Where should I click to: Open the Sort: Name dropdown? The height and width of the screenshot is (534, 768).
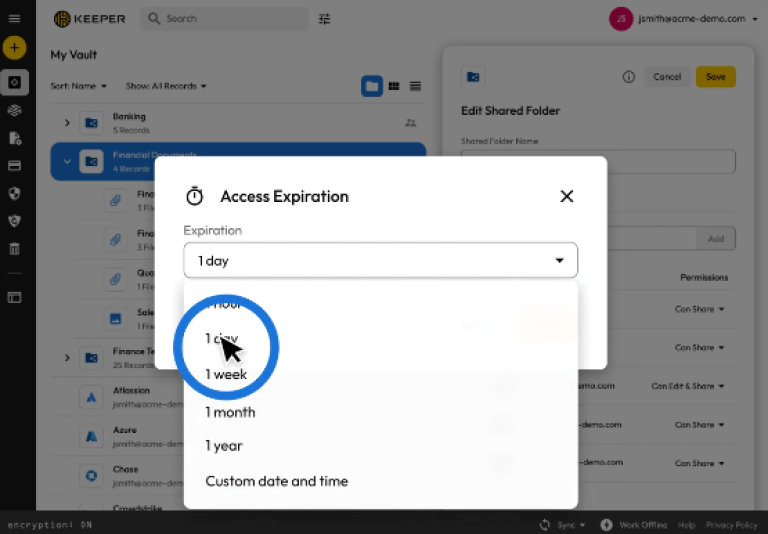click(x=78, y=87)
